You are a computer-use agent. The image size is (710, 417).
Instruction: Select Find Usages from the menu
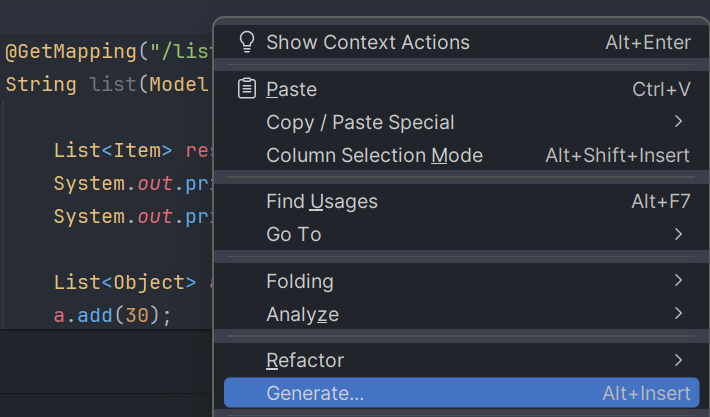[322, 201]
